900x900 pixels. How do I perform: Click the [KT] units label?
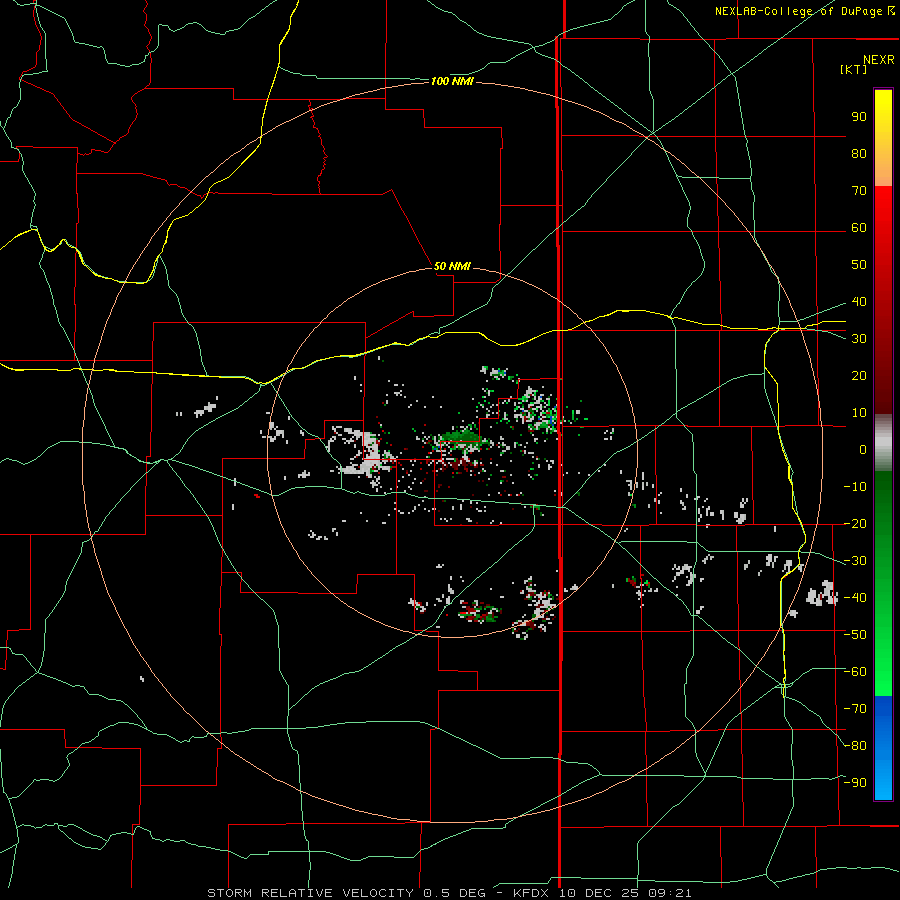click(x=854, y=69)
